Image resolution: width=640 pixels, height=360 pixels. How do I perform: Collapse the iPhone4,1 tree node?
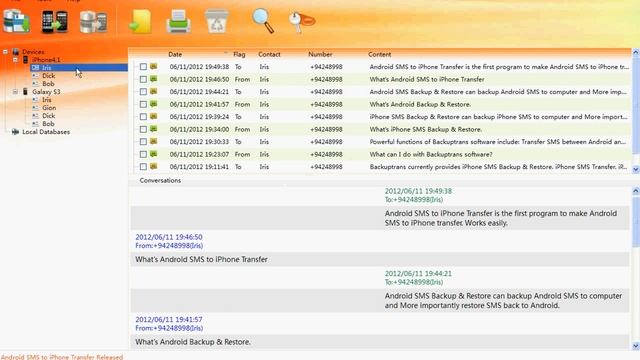[x=15, y=60]
